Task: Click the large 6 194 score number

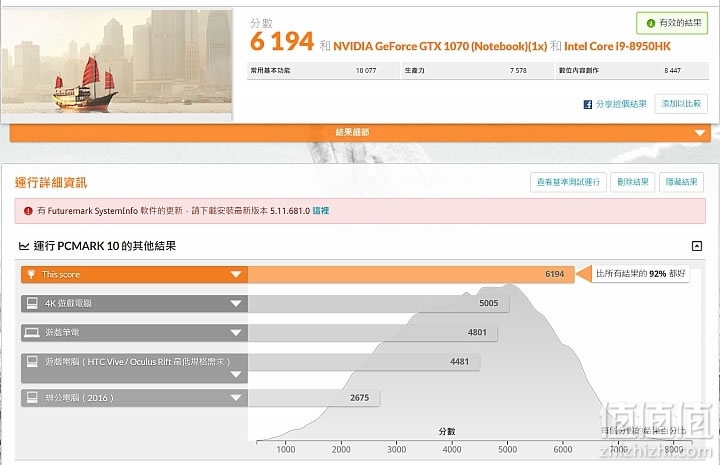Action: coord(282,41)
